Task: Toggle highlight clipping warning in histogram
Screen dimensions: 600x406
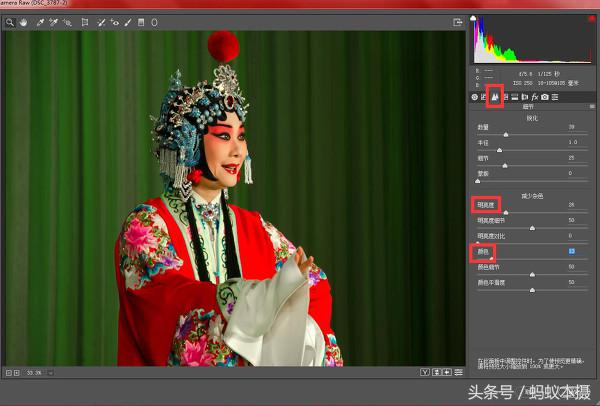Action: (x=592, y=18)
